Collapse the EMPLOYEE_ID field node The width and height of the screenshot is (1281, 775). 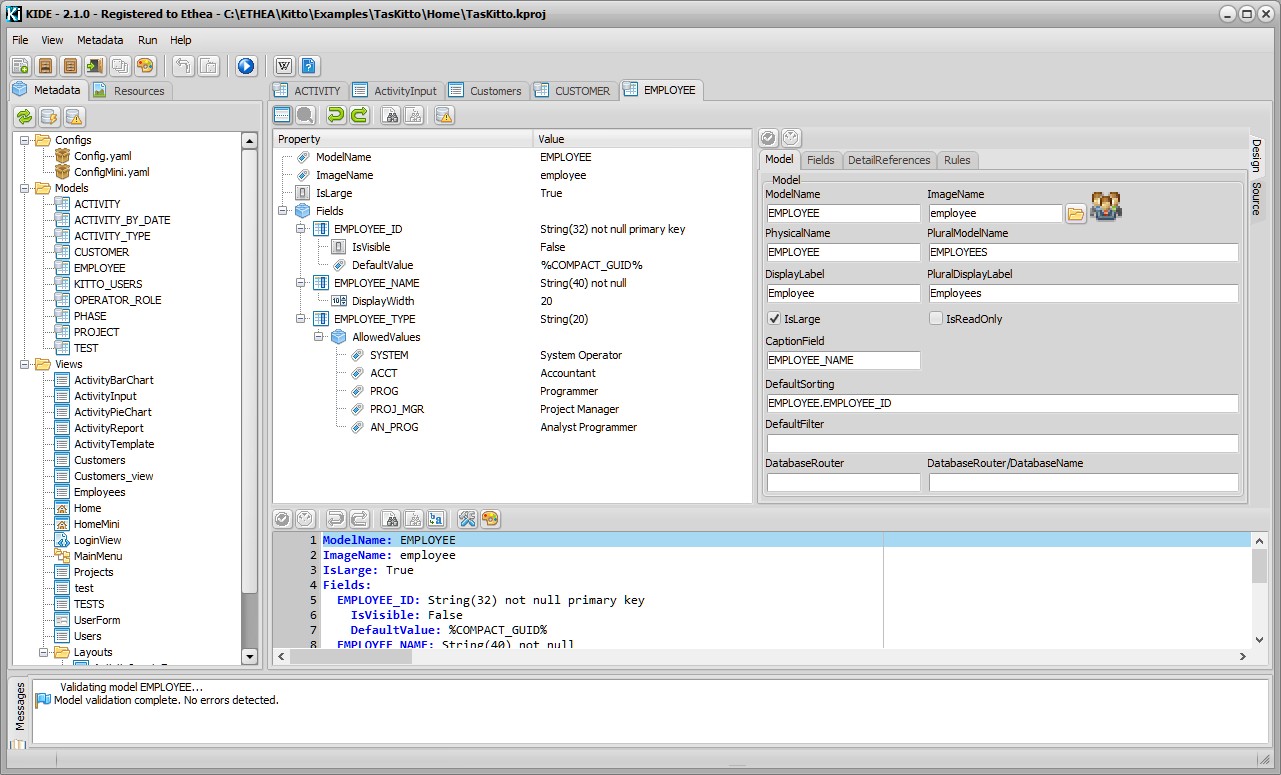[x=302, y=229]
